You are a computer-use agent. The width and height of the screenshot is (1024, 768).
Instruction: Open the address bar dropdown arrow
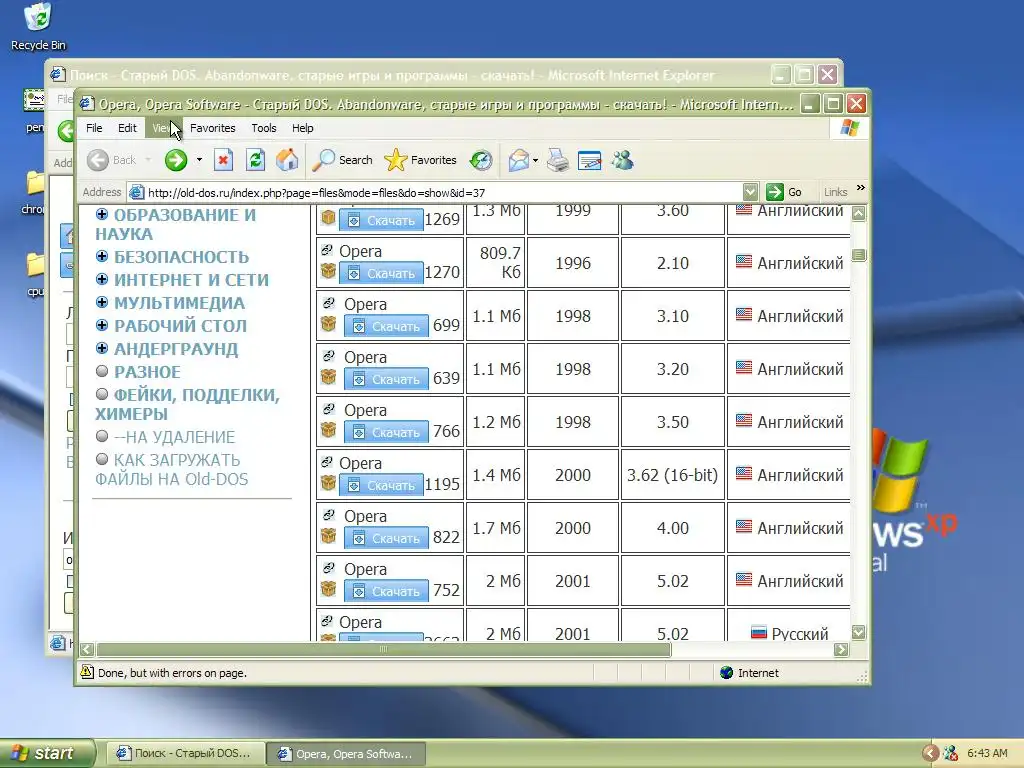click(750, 192)
